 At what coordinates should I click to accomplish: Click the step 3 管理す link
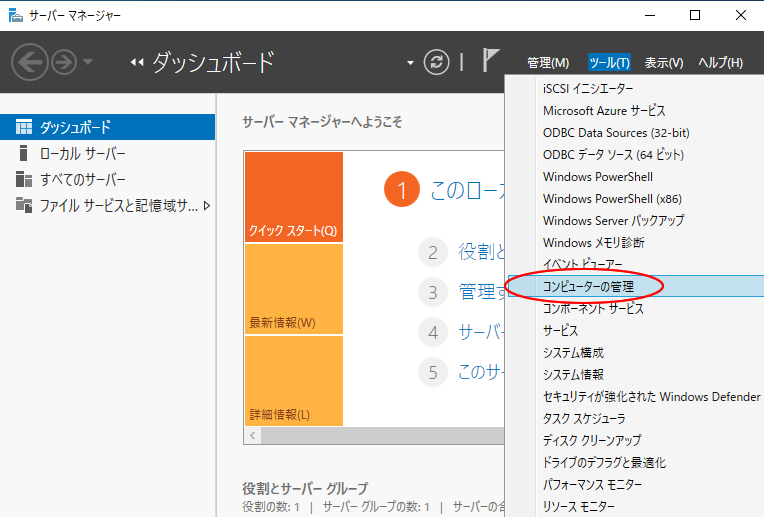click(x=481, y=292)
